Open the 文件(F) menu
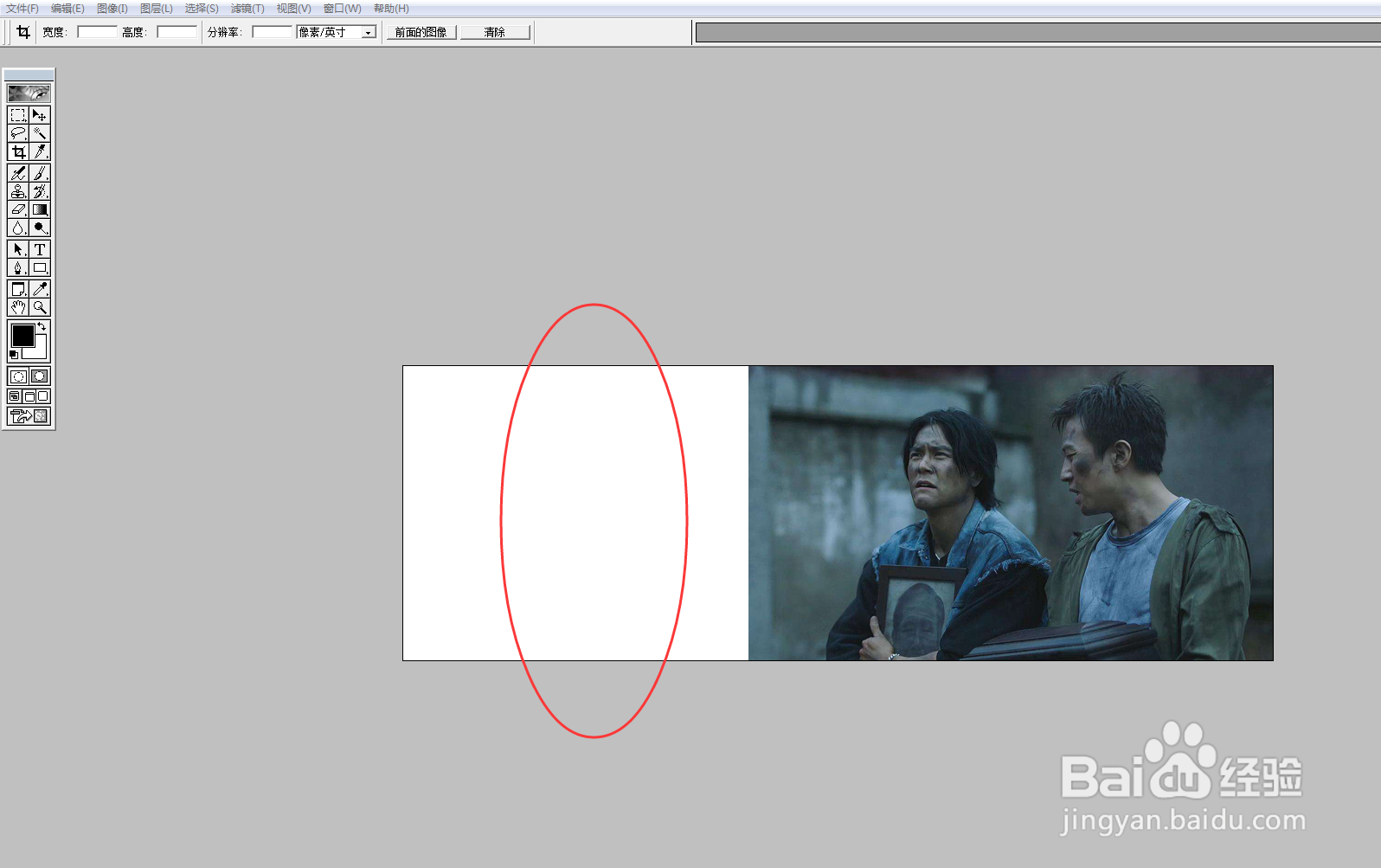This screenshot has width=1381, height=868. pos(22,9)
